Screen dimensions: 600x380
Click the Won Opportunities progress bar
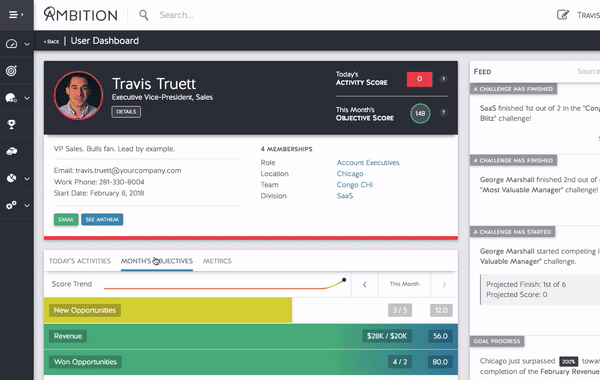point(251,362)
